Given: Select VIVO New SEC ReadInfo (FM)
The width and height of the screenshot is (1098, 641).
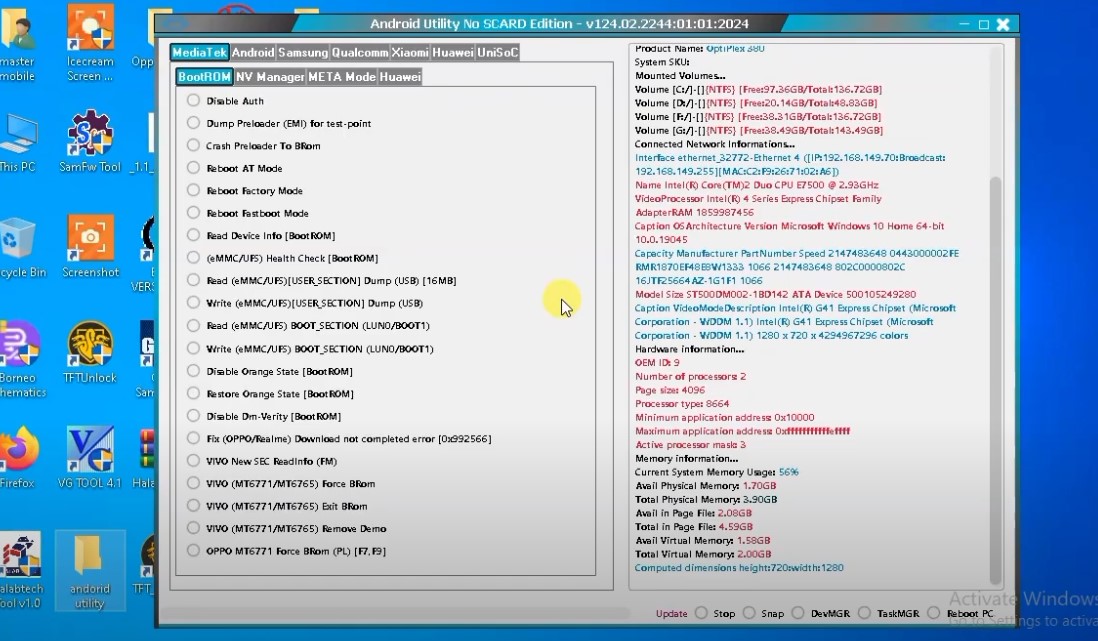Looking at the screenshot, I should (193, 460).
